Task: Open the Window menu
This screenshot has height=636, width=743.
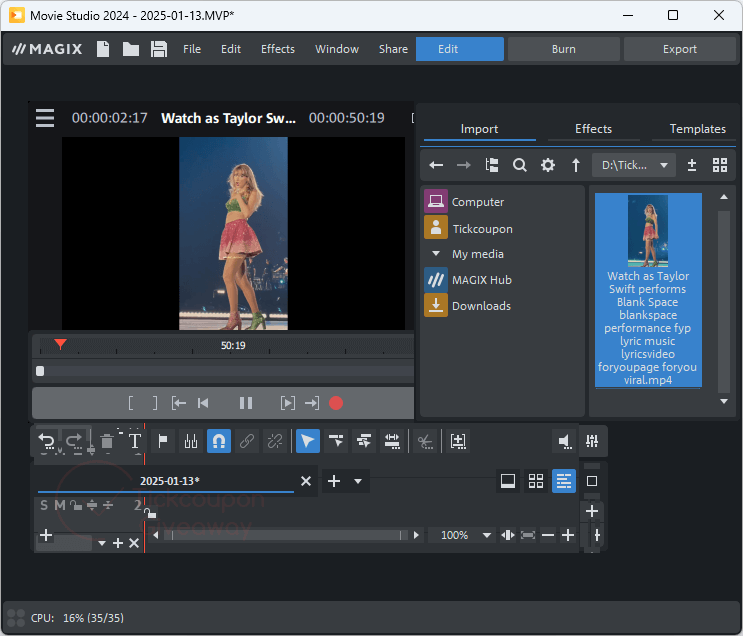Action: 337,49
